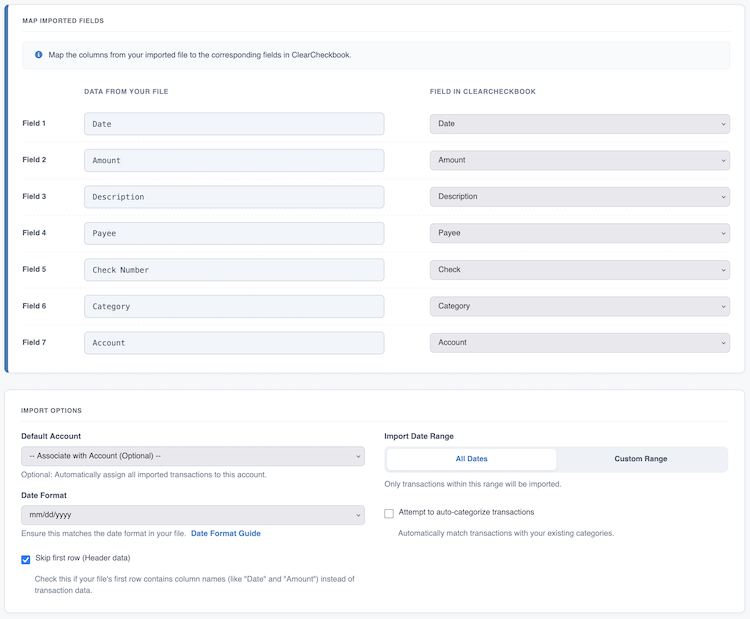Screen dimensions: 750x619
Task: Click the Field 4 Payee file data box
Action: [234, 233]
